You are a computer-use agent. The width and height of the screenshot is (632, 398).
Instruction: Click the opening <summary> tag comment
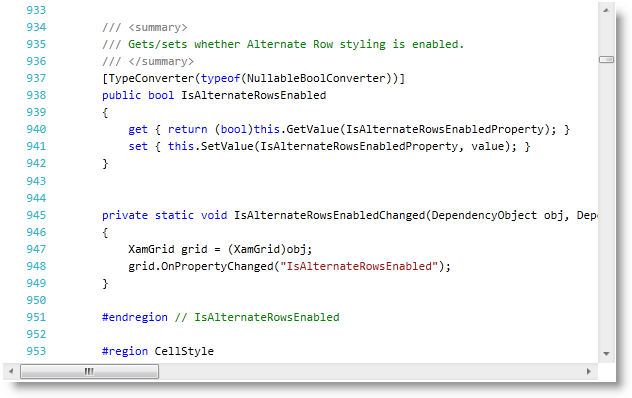[158, 27]
